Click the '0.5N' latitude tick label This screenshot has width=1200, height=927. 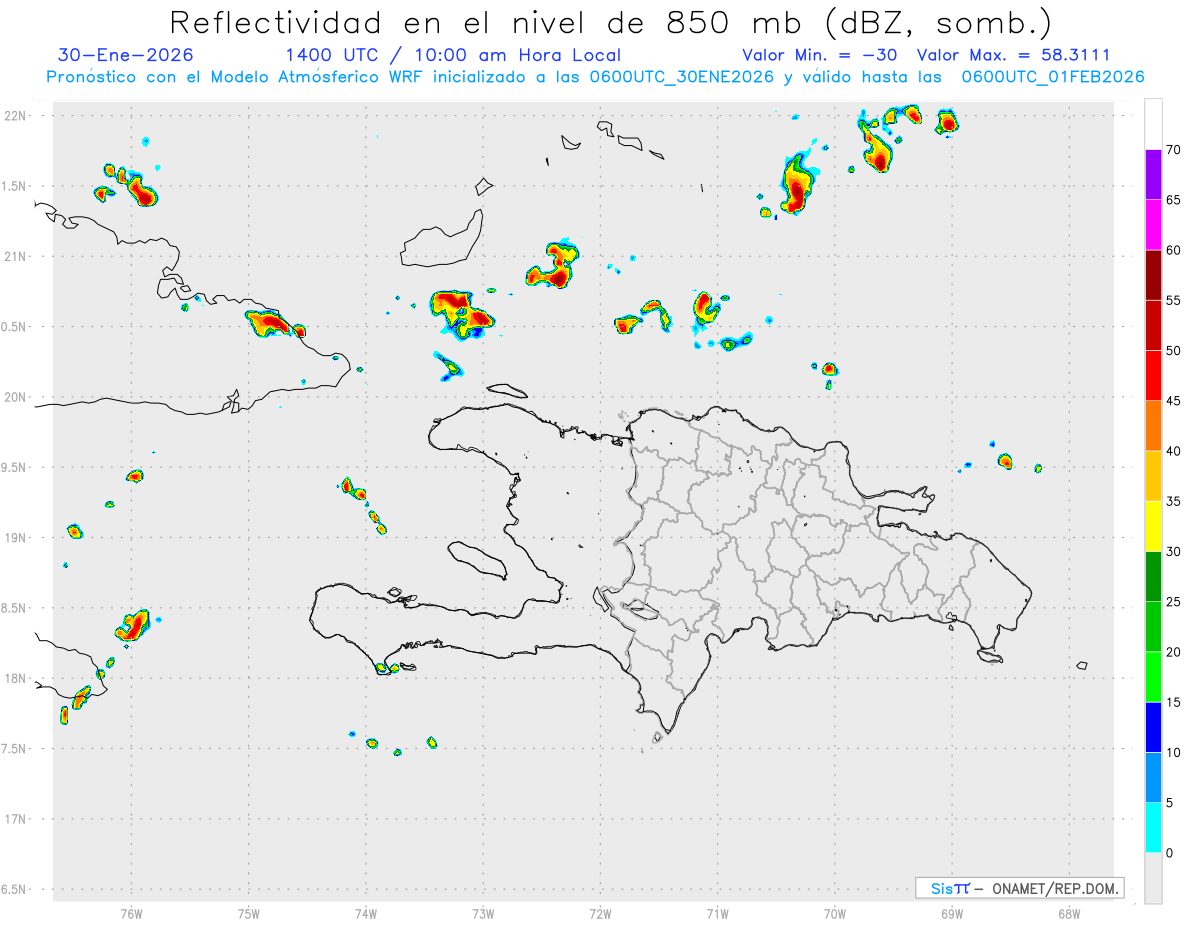(x=14, y=327)
